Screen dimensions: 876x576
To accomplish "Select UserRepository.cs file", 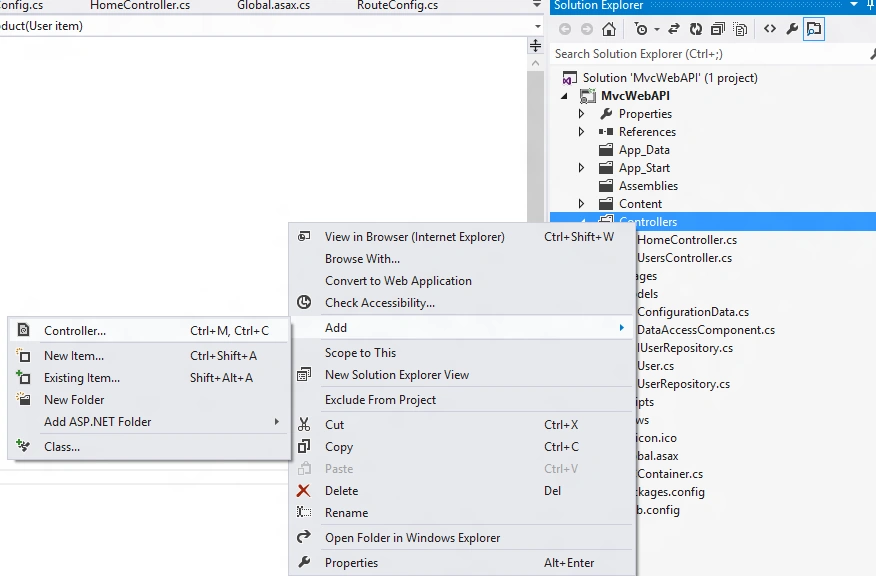I will [683, 384].
